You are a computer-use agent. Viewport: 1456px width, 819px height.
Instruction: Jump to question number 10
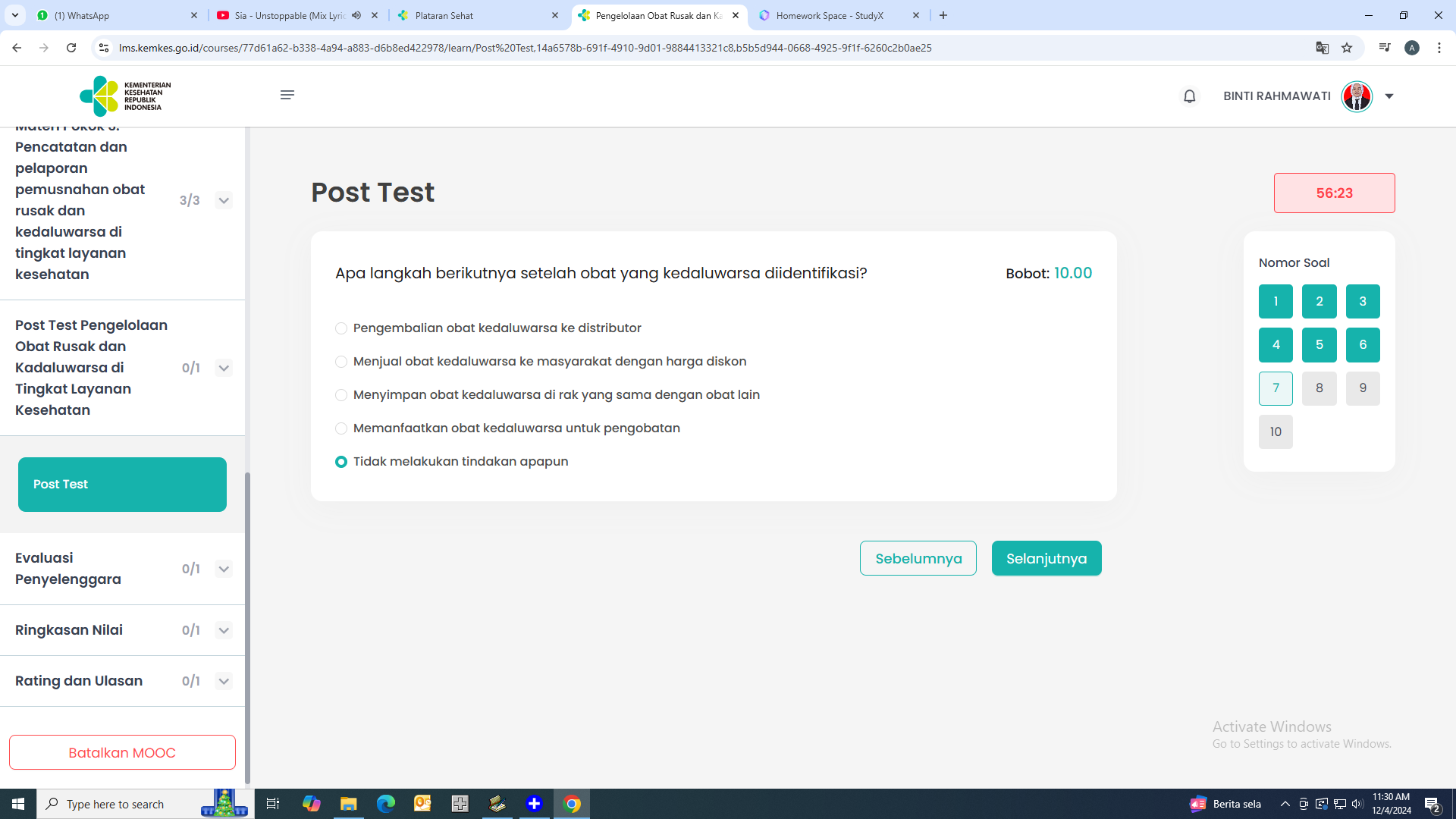[x=1276, y=432]
